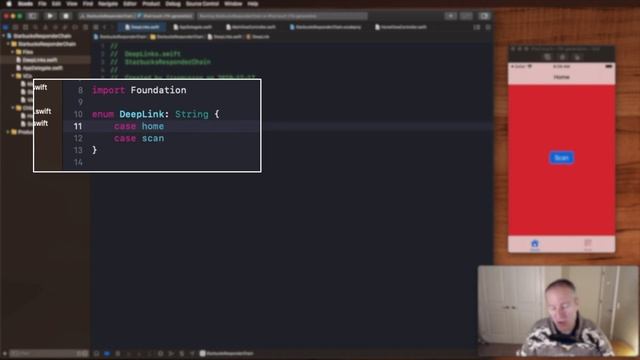Open the Editor menu
The width and height of the screenshot is (640, 360).
coord(130,4)
